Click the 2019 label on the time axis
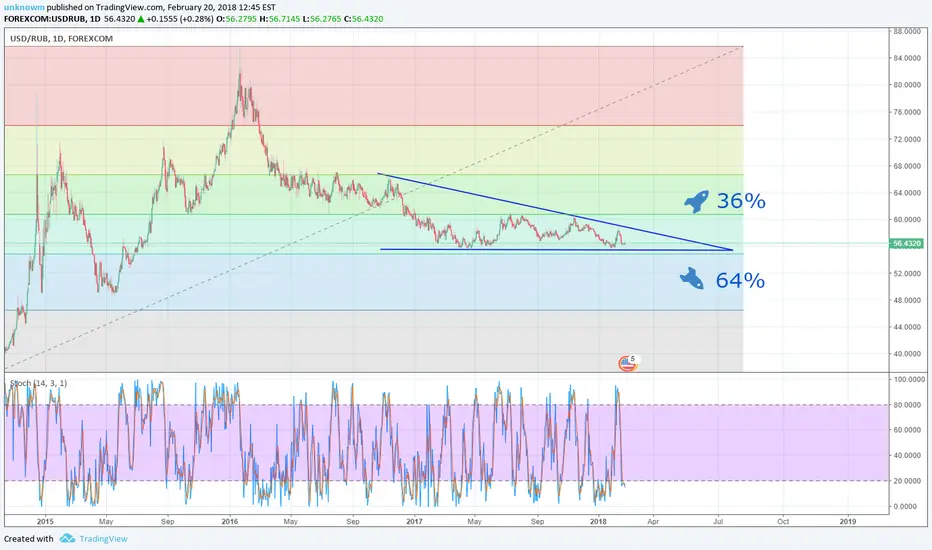932x550 pixels. (x=848, y=521)
